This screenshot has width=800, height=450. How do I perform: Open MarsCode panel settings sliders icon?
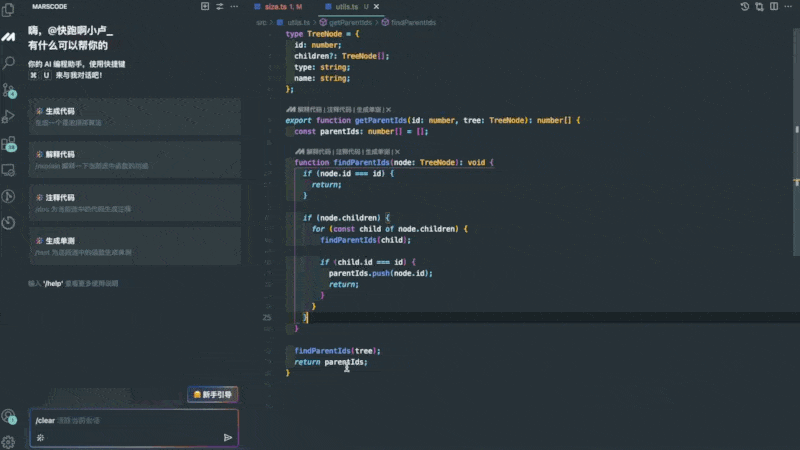[x=219, y=7]
